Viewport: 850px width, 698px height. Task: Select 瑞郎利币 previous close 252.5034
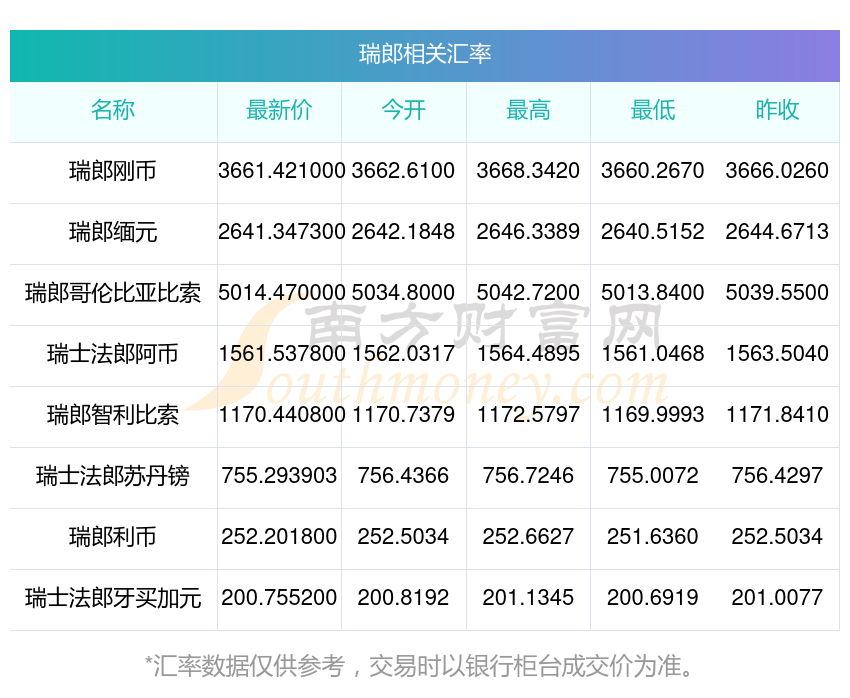(x=777, y=537)
